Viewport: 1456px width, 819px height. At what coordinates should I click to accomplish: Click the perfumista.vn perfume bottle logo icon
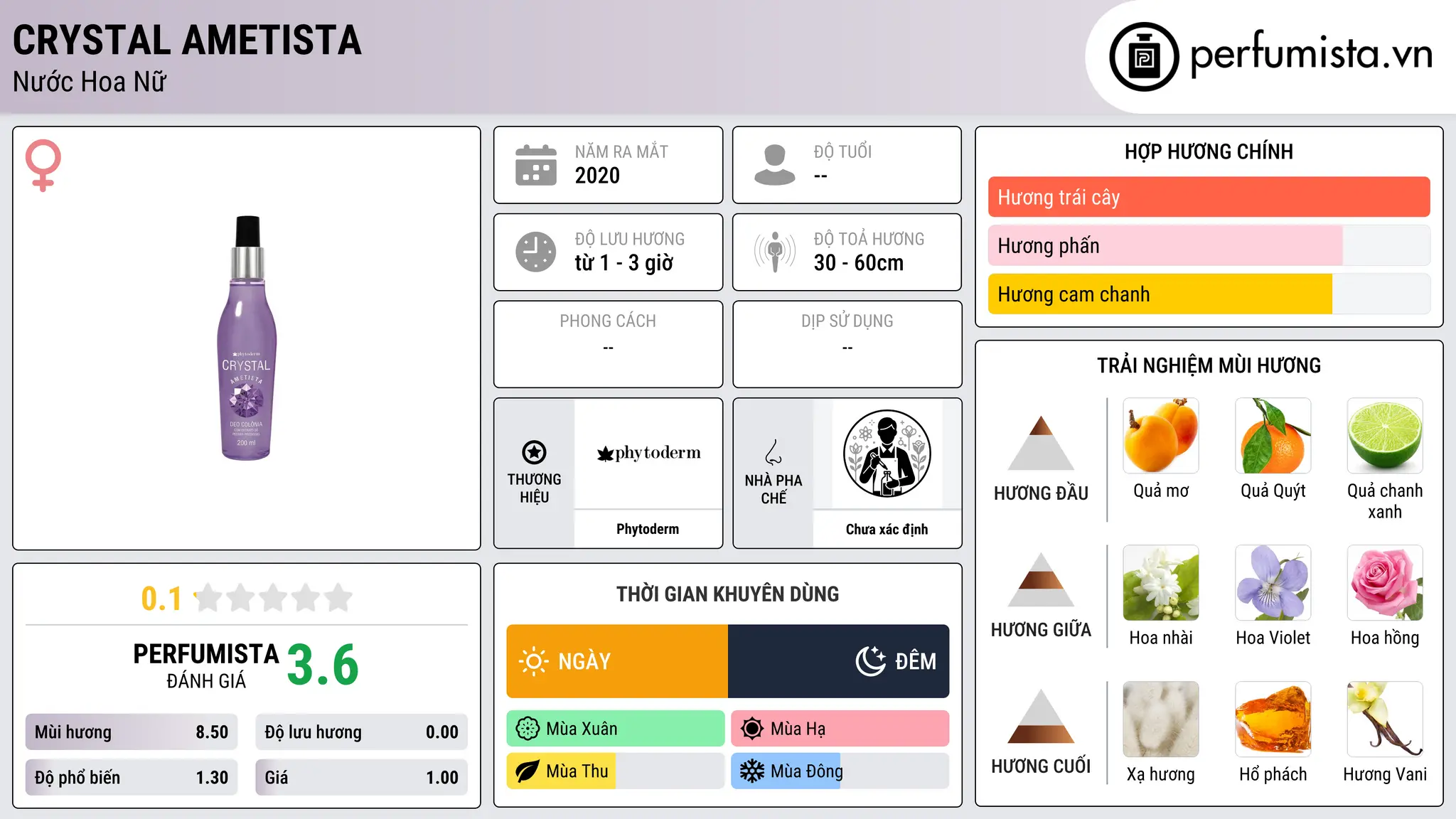(x=1144, y=57)
